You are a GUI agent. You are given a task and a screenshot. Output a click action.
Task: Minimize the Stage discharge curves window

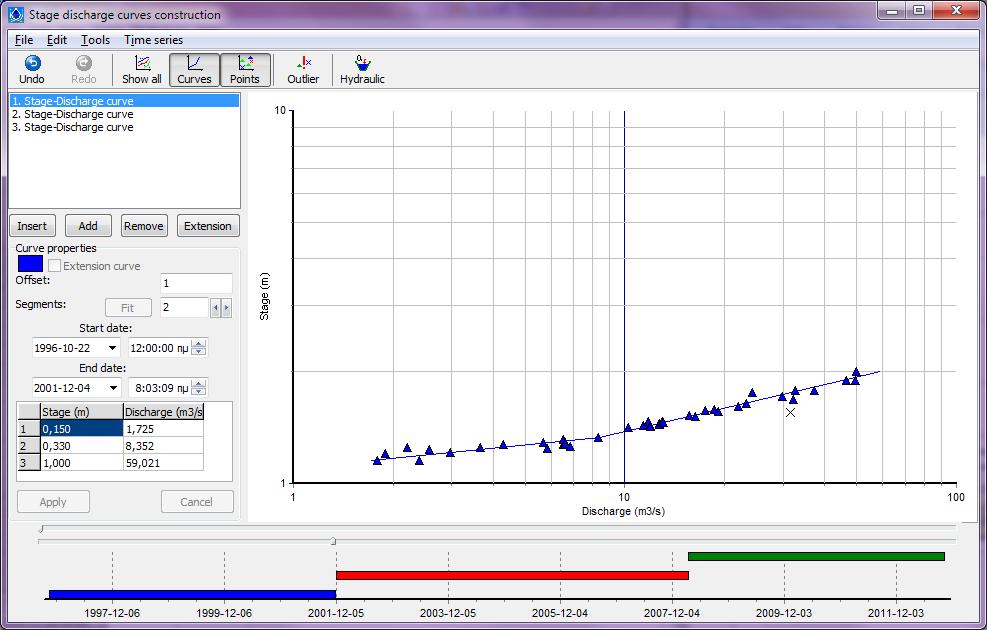click(x=892, y=11)
